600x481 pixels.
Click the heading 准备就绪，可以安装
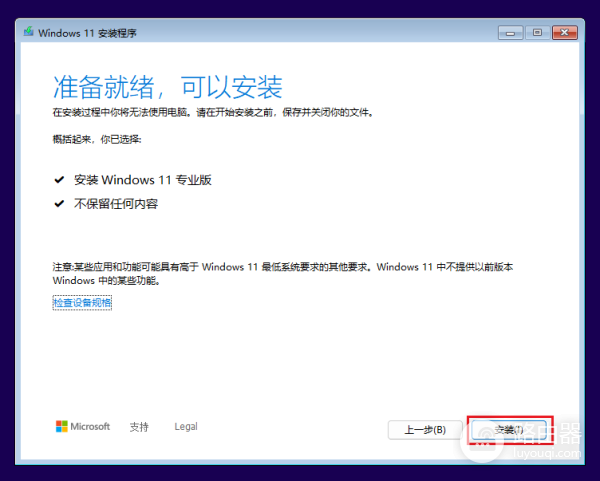[168, 87]
